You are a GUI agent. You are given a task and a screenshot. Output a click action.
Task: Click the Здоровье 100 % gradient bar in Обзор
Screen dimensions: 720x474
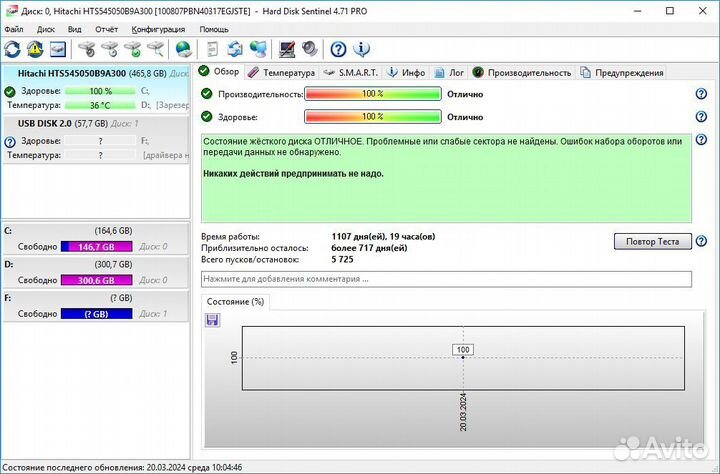click(373, 117)
